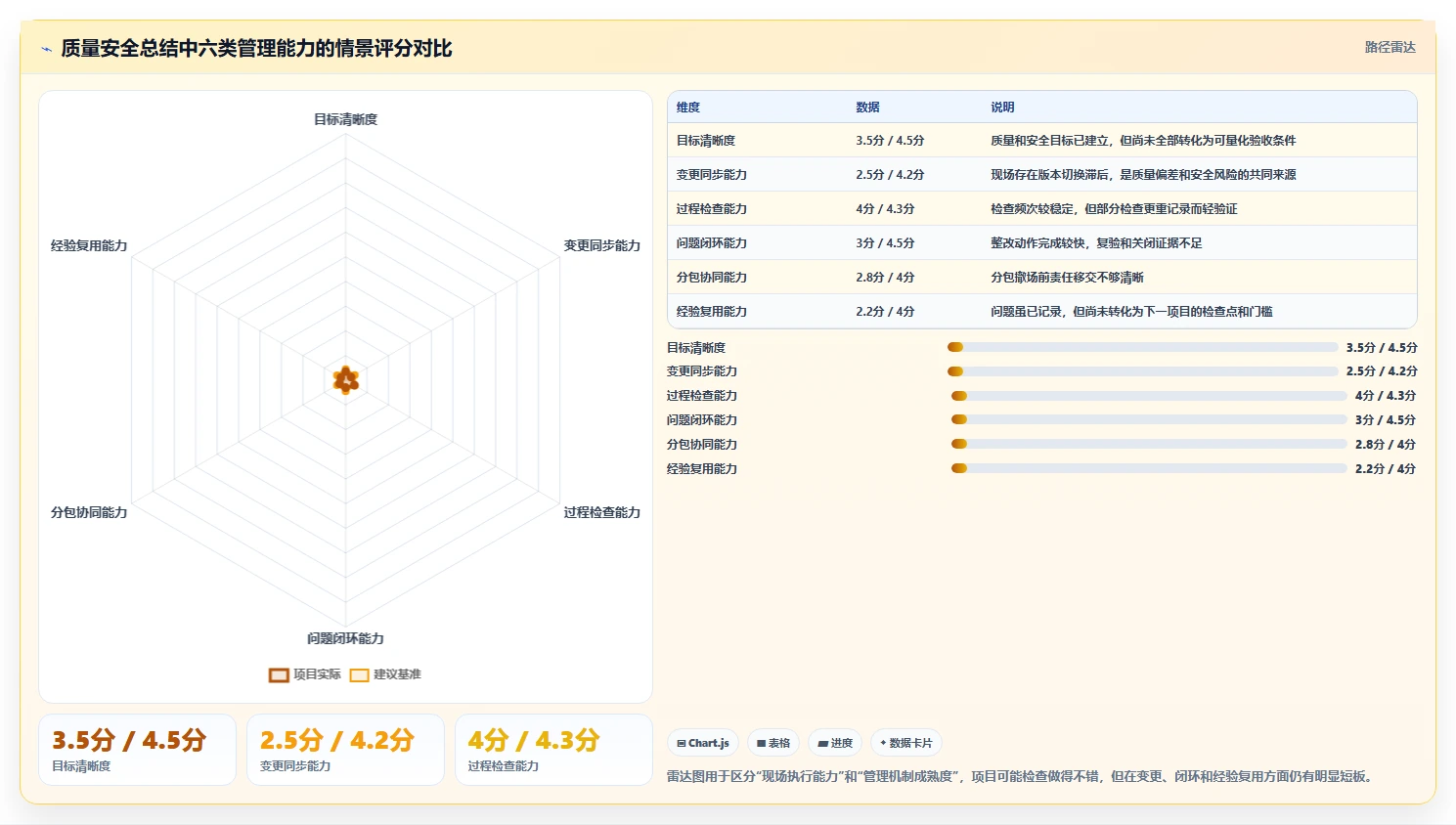Select table row 过程检查能力
The height and width of the screenshot is (825, 1456).
[x=1041, y=208]
